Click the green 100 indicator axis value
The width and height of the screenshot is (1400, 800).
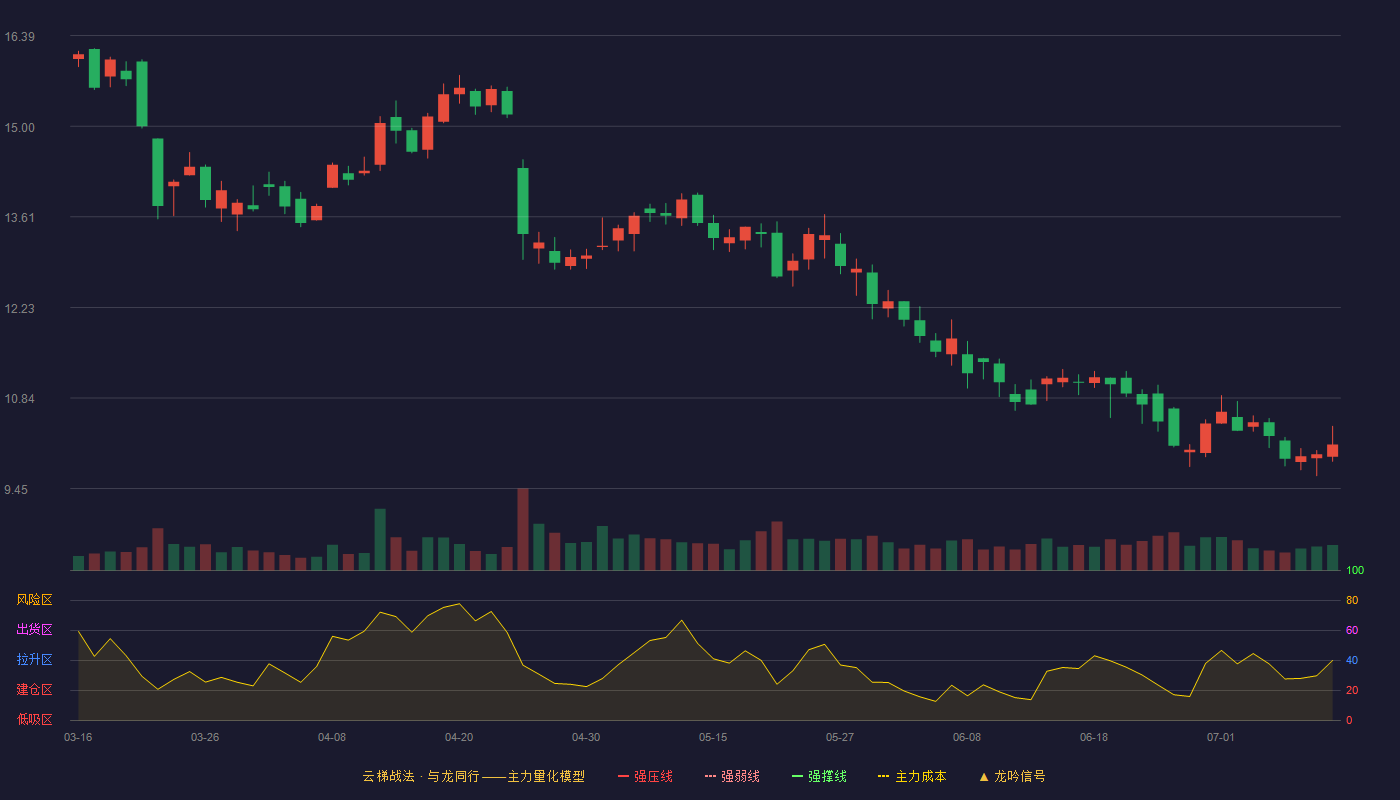[1355, 570]
